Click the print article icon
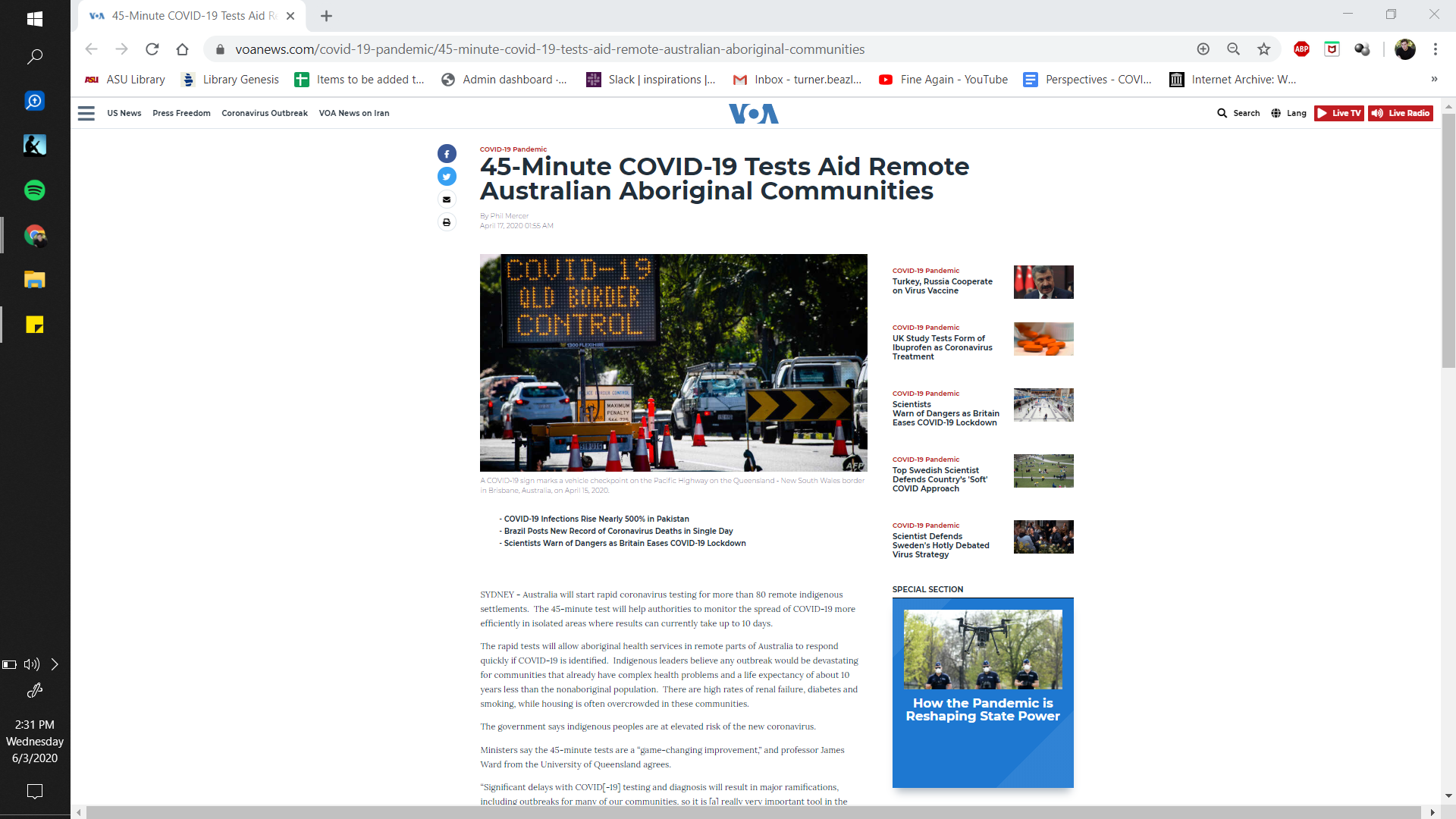1456x819 pixels. point(447,222)
